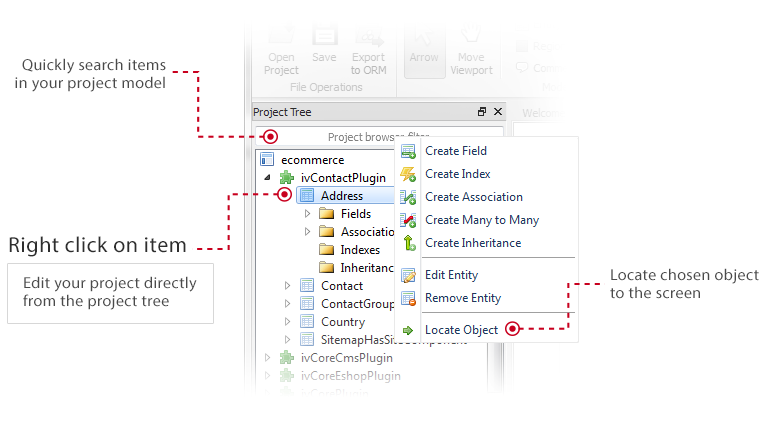
Task: Click the Create Many to Many icon
Action: click(408, 220)
